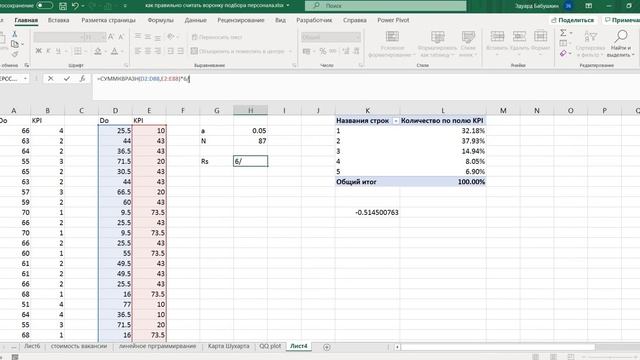Open the Разметка страницы tab
The image size is (640, 360).
[108, 20]
